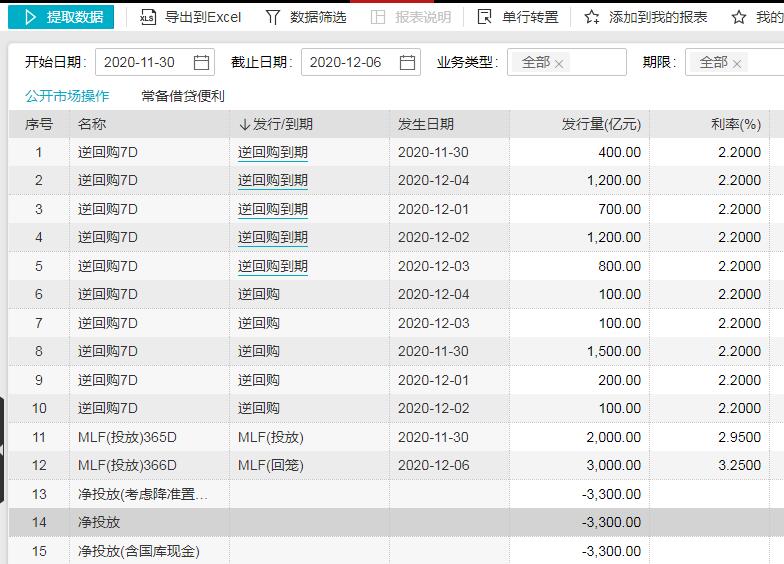Select 2020-12-04 date in row 2

point(434,180)
